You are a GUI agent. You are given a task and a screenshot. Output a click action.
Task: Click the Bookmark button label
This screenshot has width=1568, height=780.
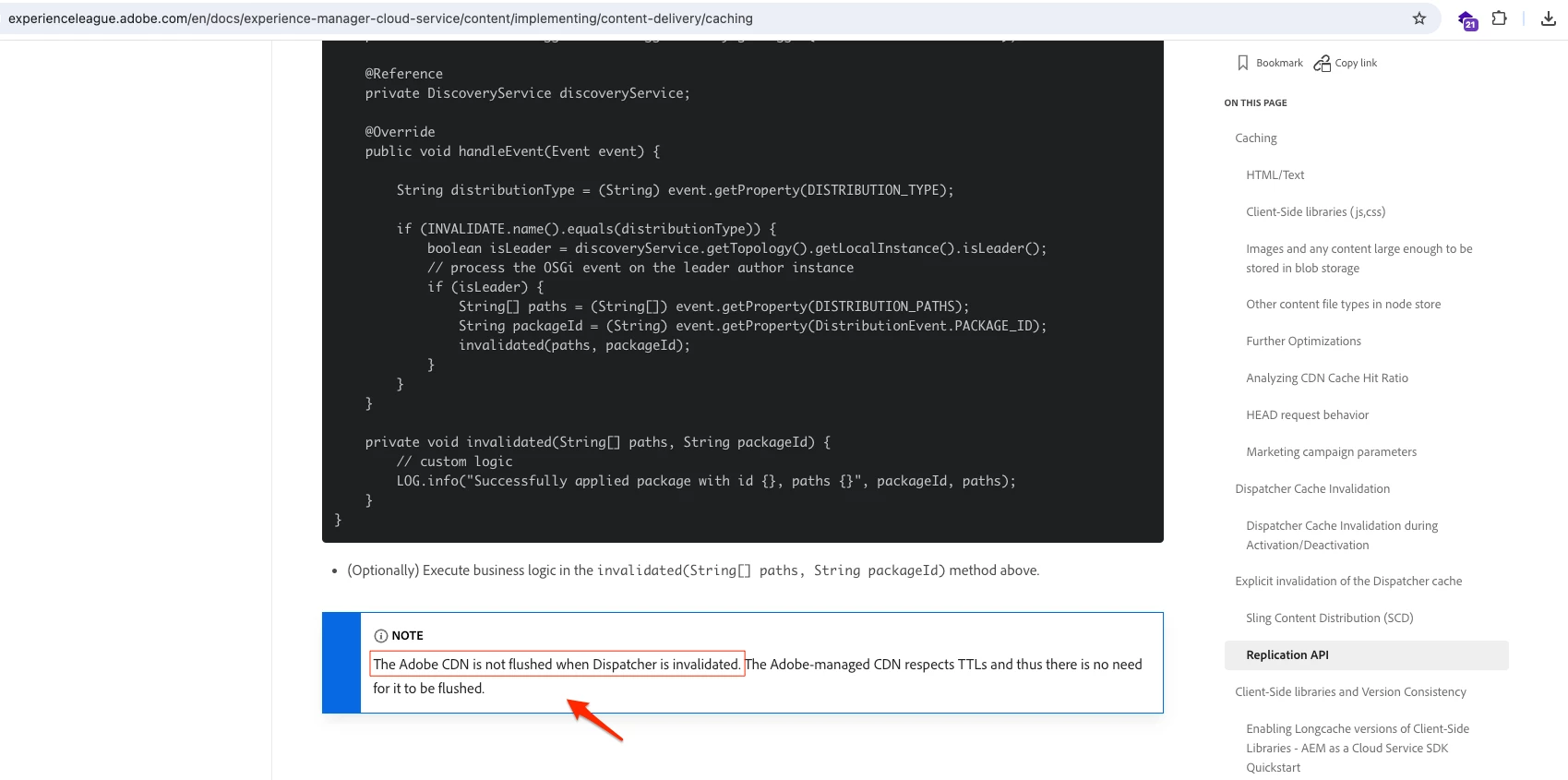pyautogui.click(x=1279, y=63)
